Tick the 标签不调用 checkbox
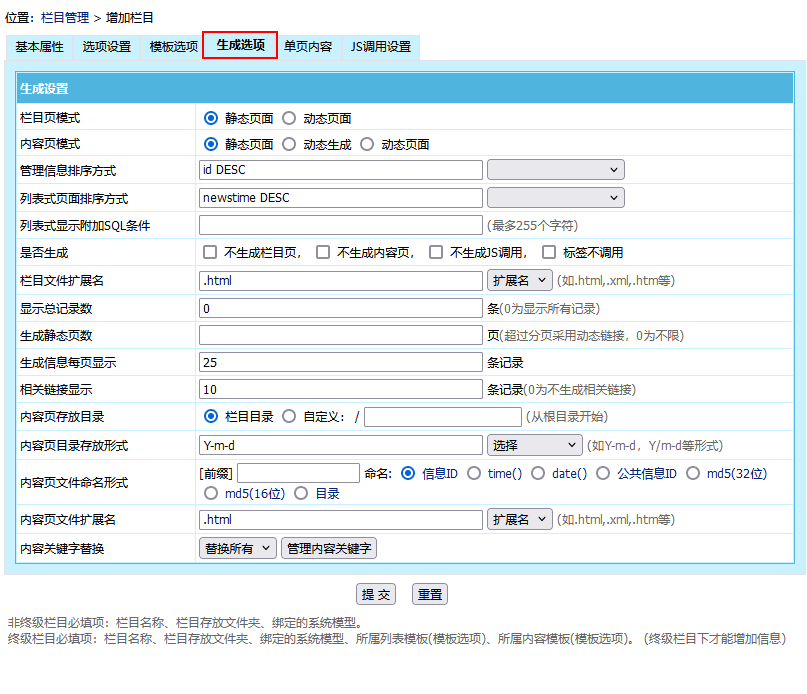The image size is (807, 694). [549, 252]
